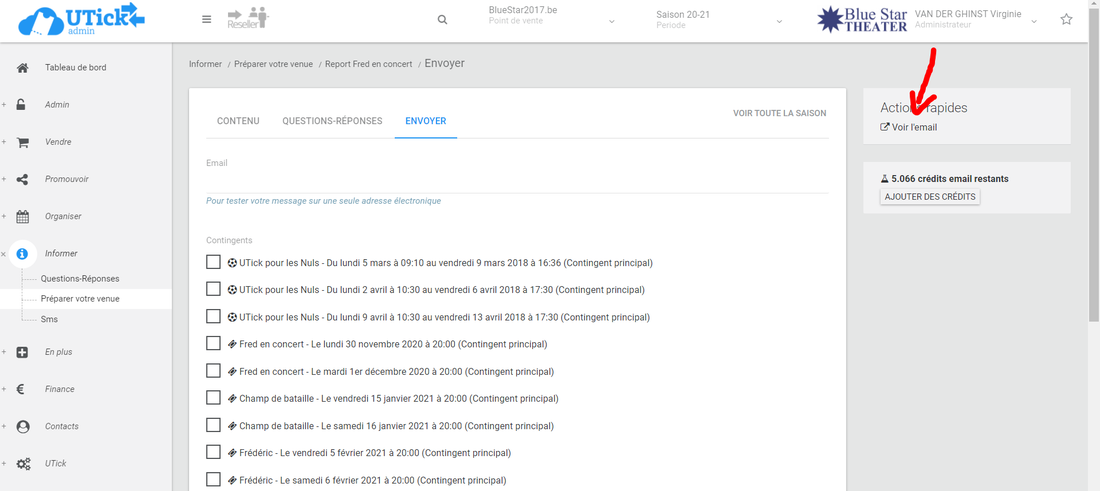Click the Promouvoir share icon
The height and width of the screenshot is (491, 1100).
(x=23, y=179)
